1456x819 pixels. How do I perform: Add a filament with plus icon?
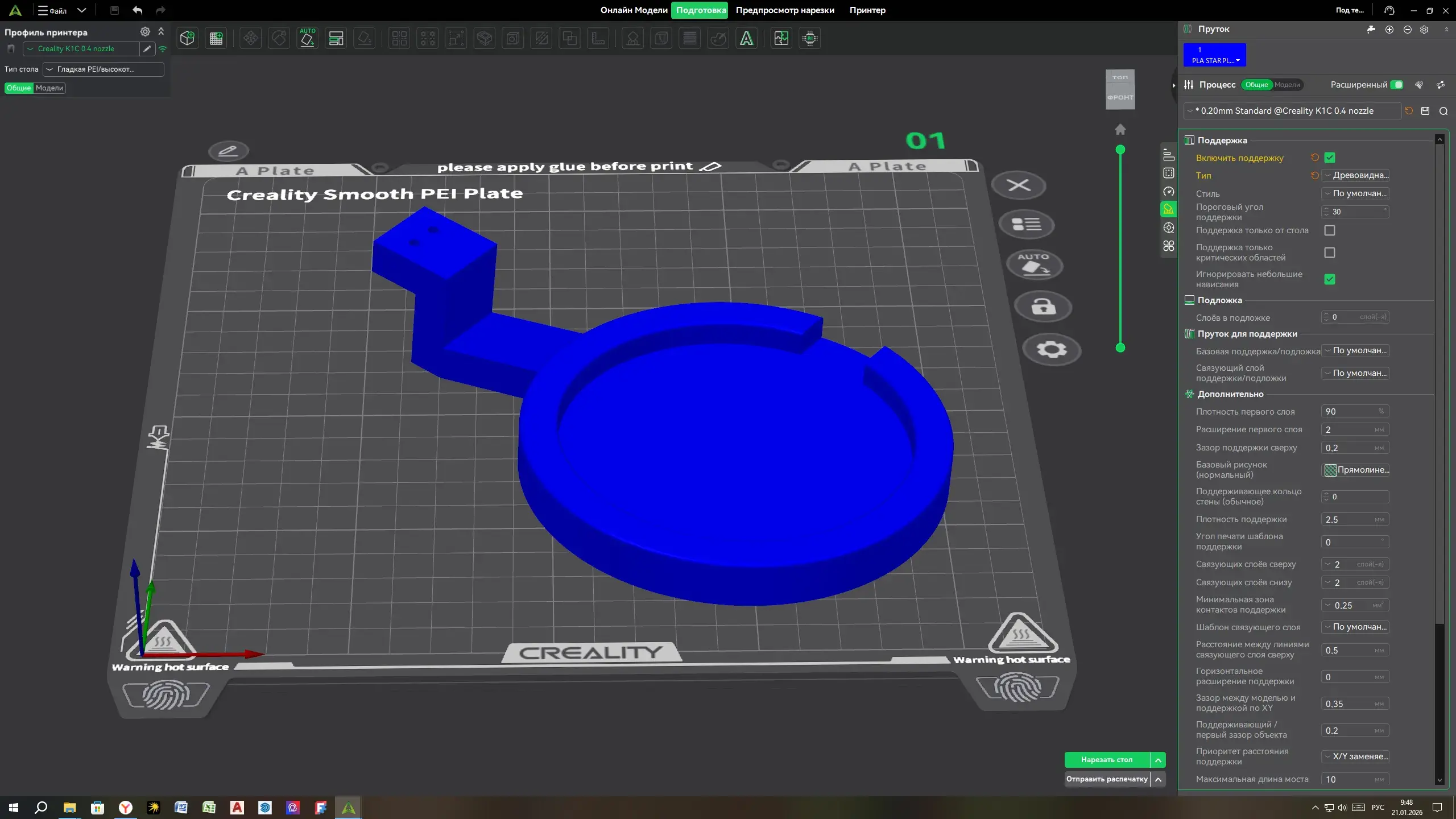click(x=1389, y=30)
